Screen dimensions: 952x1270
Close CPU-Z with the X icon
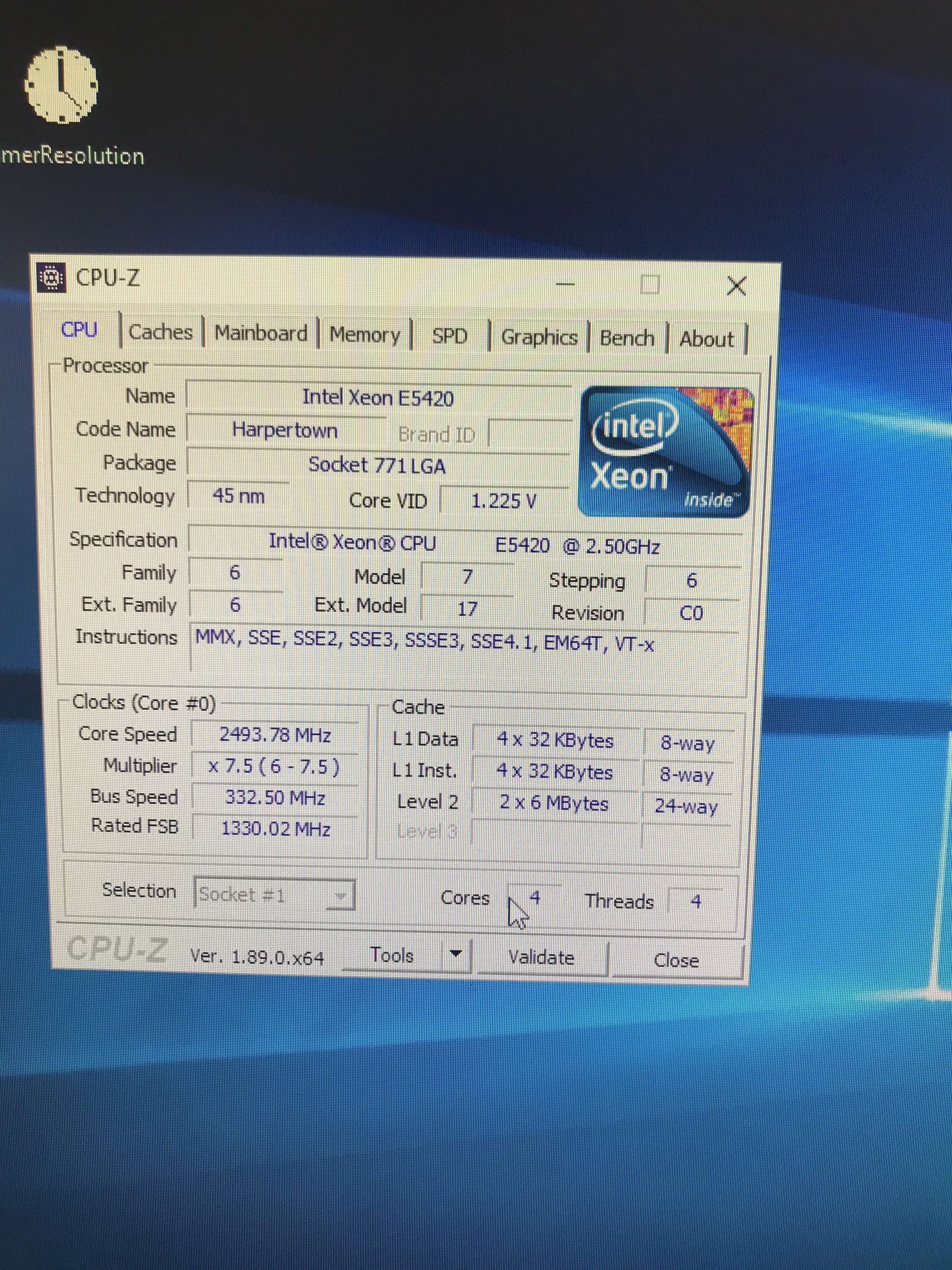[x=736, y=285]
